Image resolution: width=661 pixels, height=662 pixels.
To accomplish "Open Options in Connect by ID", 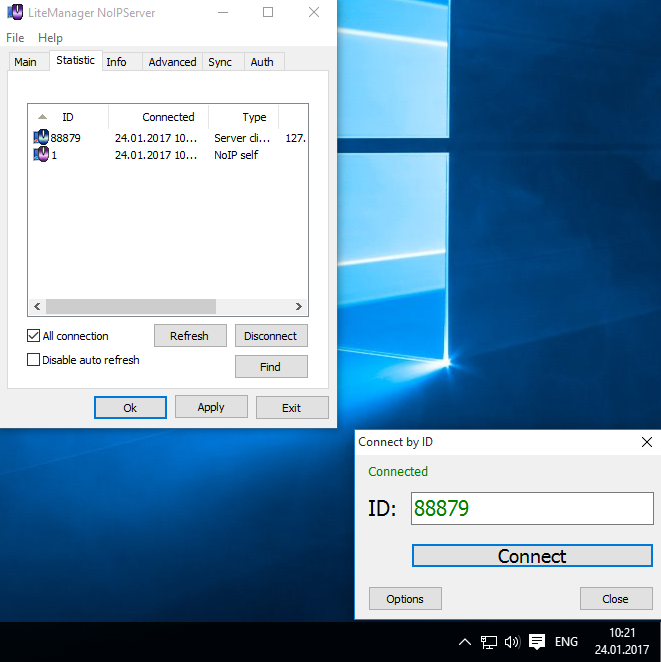I will pos(405,599).
